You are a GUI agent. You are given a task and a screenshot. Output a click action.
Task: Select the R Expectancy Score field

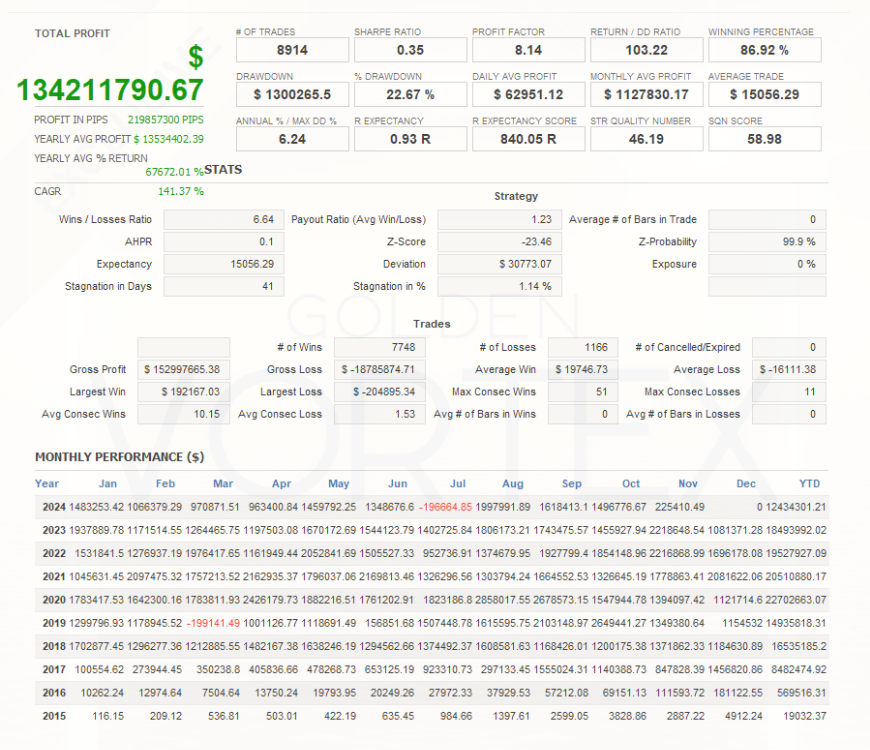(x=528, y=140)
